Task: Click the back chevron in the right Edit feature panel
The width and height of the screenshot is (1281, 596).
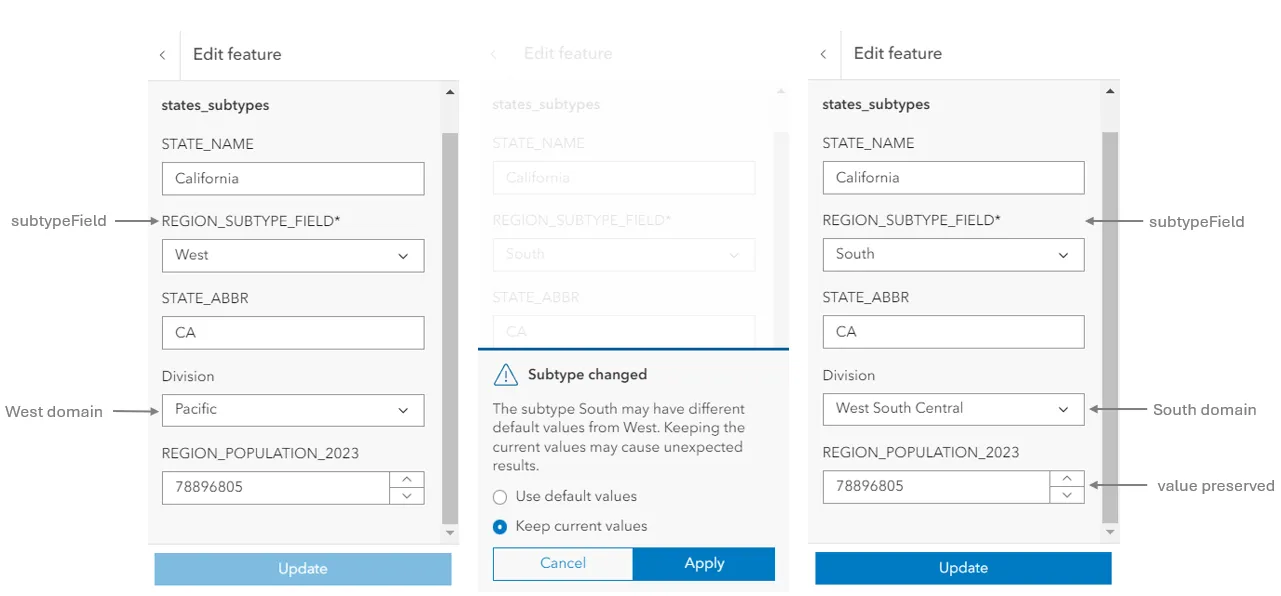Action: pos(822,54)
